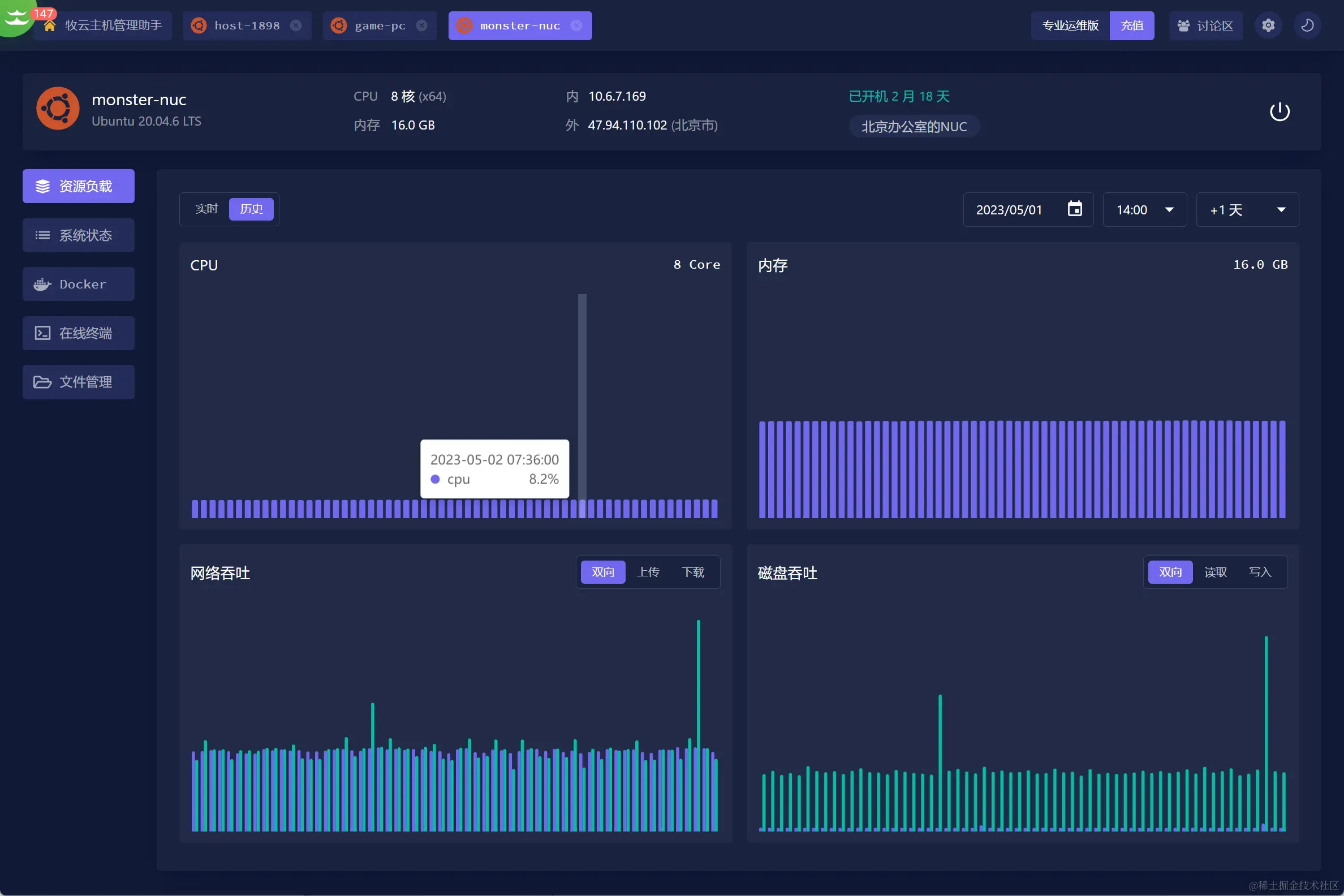Toggle dark mode moon icon

pyautogui.click(x=1307, y=25)
